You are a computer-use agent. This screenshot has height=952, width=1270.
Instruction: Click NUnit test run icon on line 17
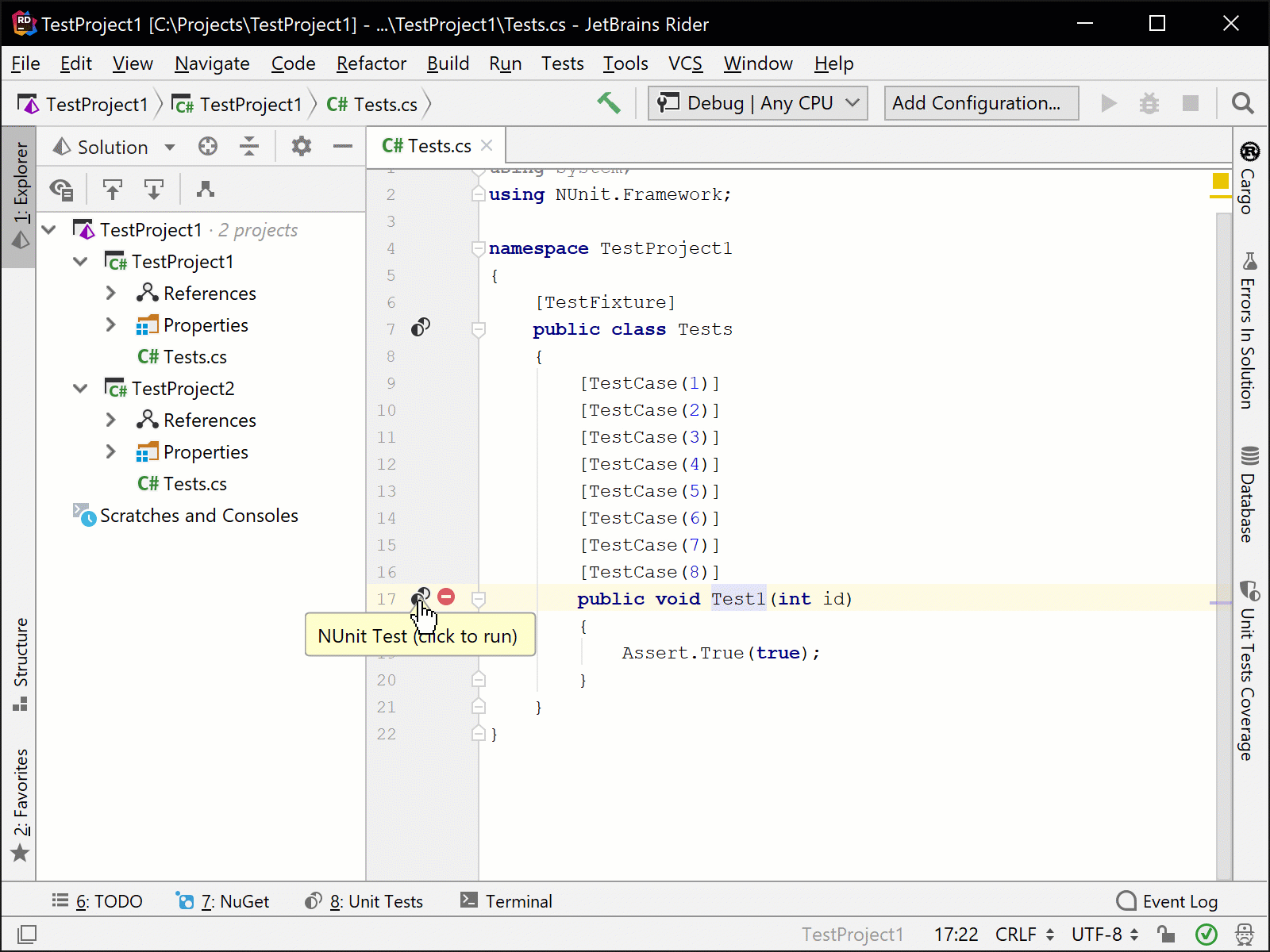[421, 597]
